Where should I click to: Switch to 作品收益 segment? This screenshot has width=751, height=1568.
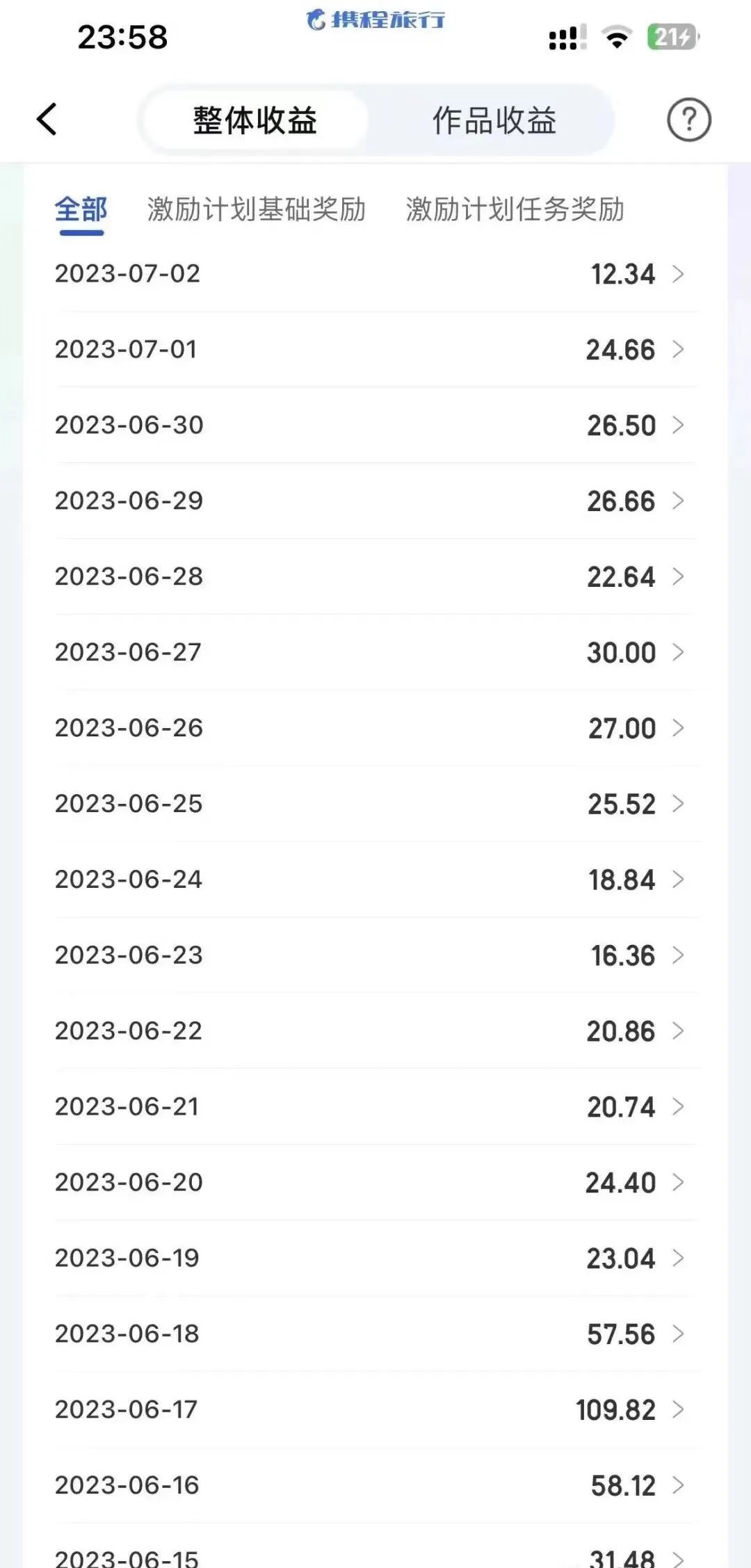[494, 120]
